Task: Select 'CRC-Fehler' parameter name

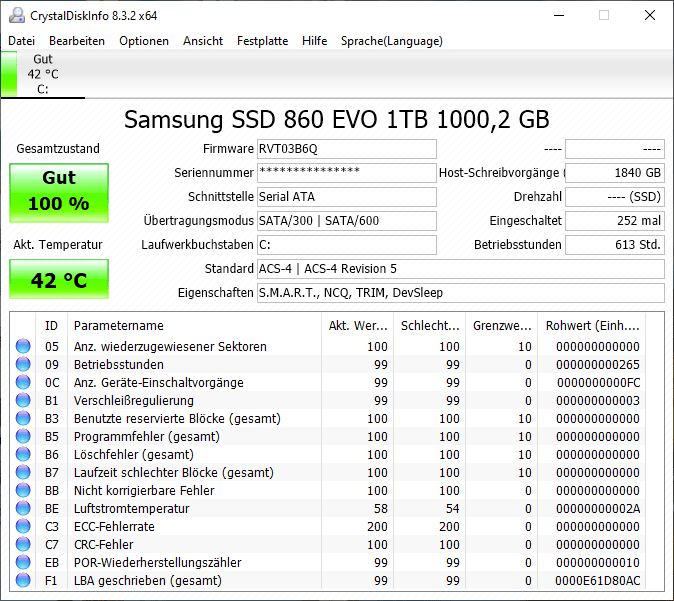Action: click(104, 545)
